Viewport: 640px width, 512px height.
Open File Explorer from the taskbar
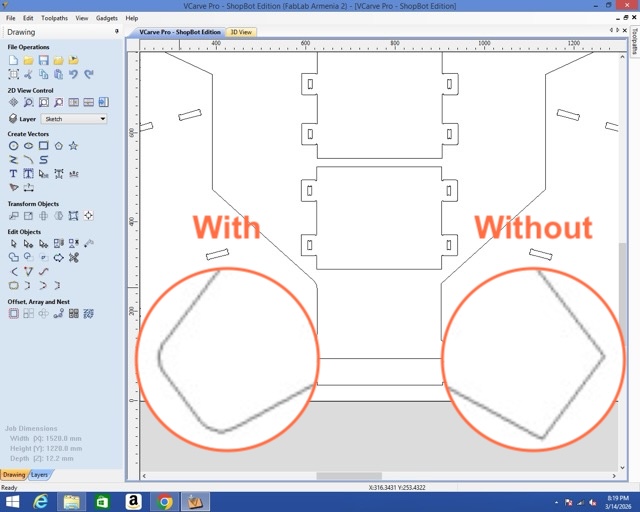click(x=71, y=502)
